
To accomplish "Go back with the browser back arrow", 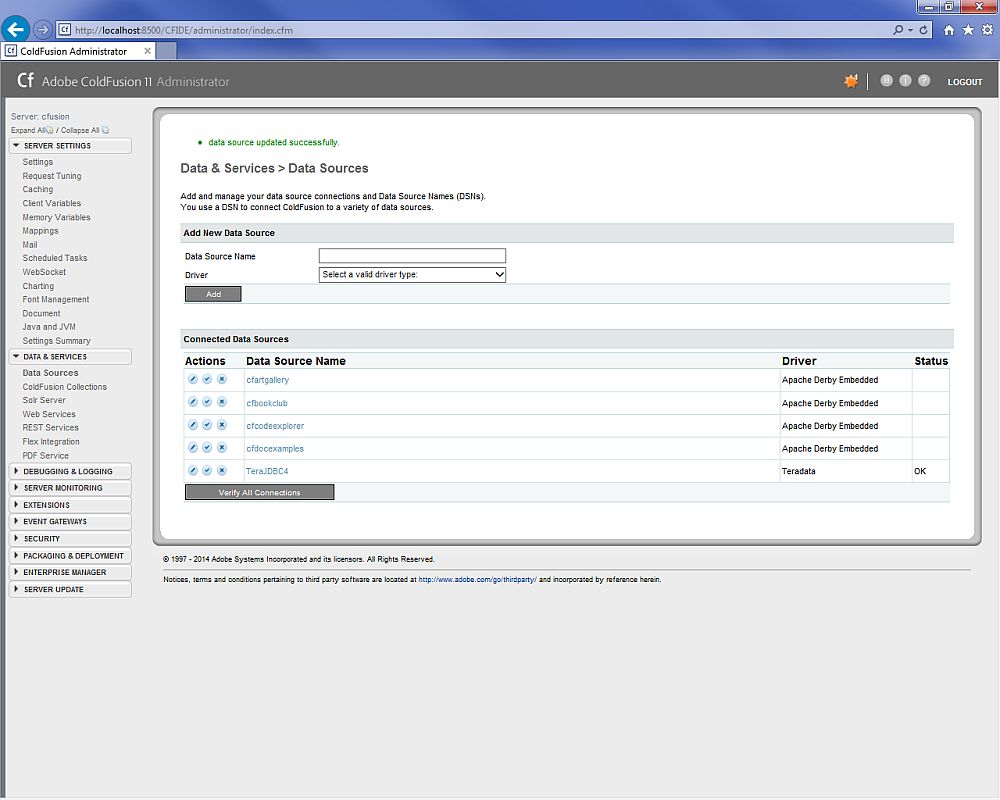I will coord(16,29).
